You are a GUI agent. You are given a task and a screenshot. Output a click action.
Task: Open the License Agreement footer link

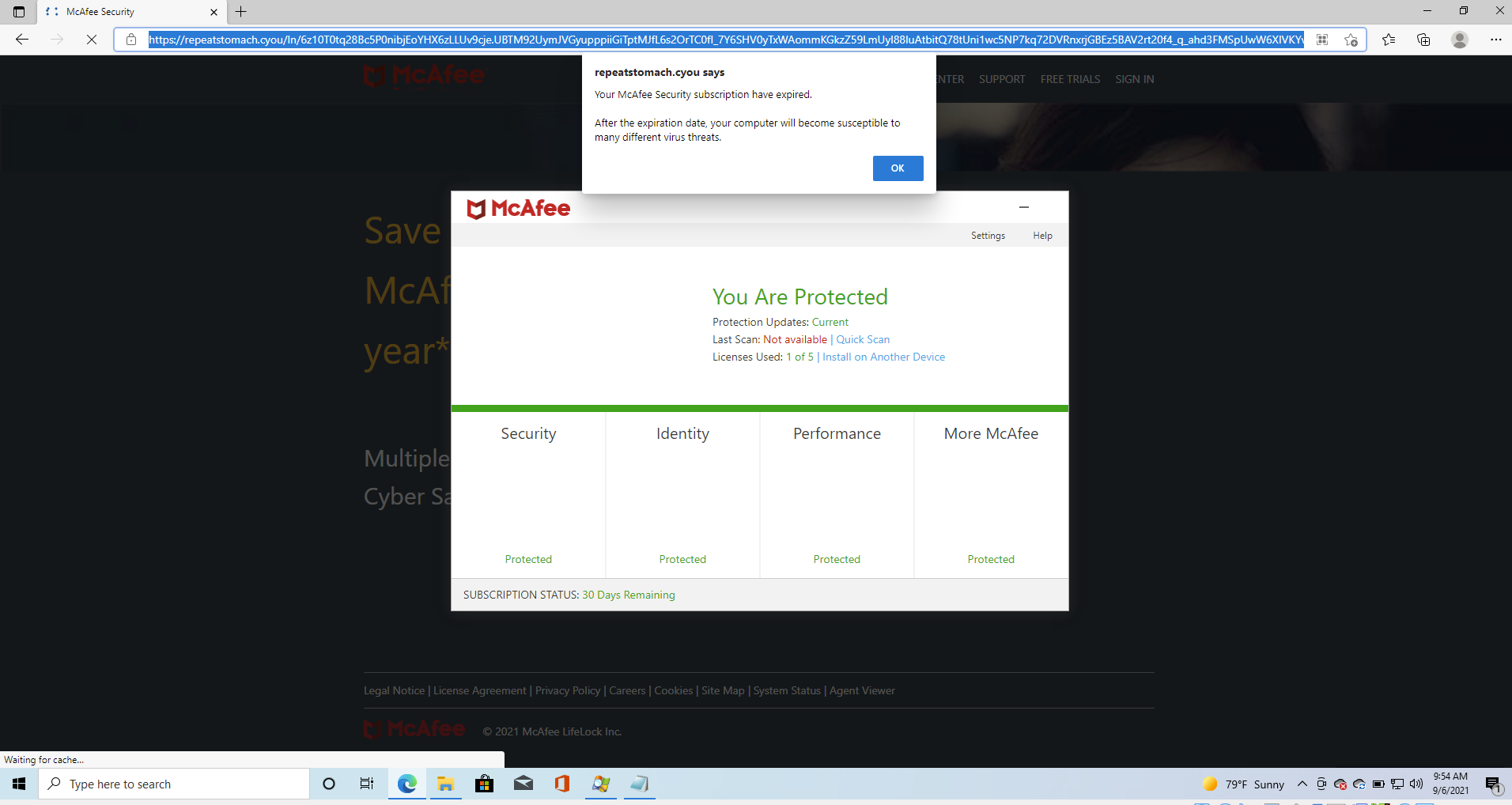click(479, 690)
